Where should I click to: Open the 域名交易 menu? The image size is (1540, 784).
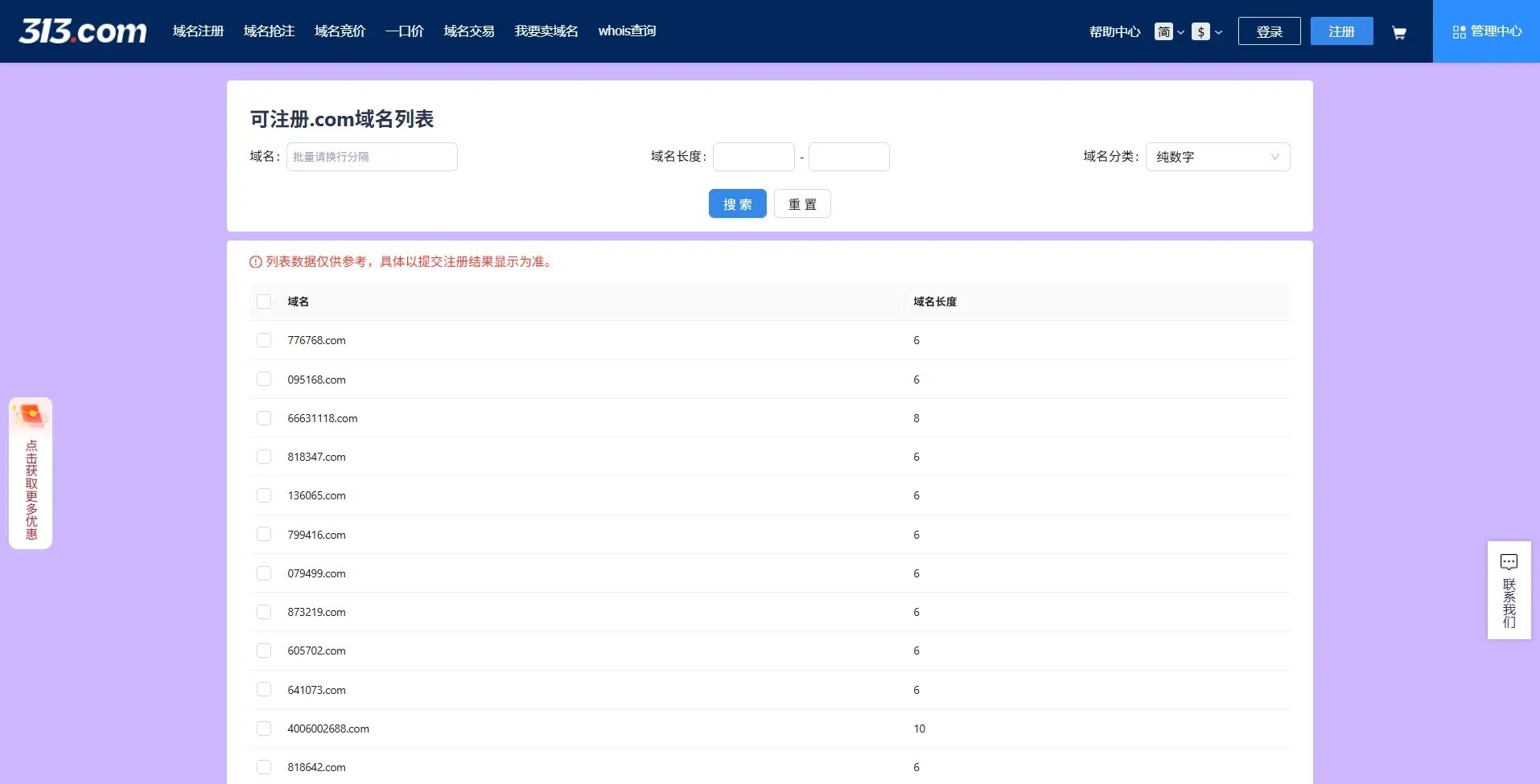(x=469, y=31)
